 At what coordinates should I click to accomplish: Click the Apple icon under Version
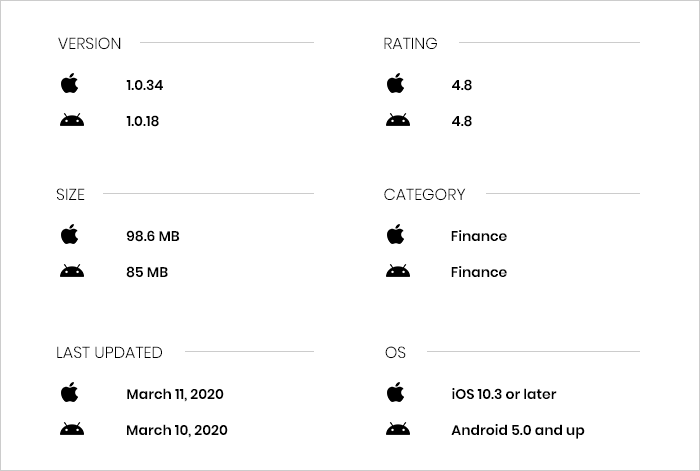coord(69,84)
